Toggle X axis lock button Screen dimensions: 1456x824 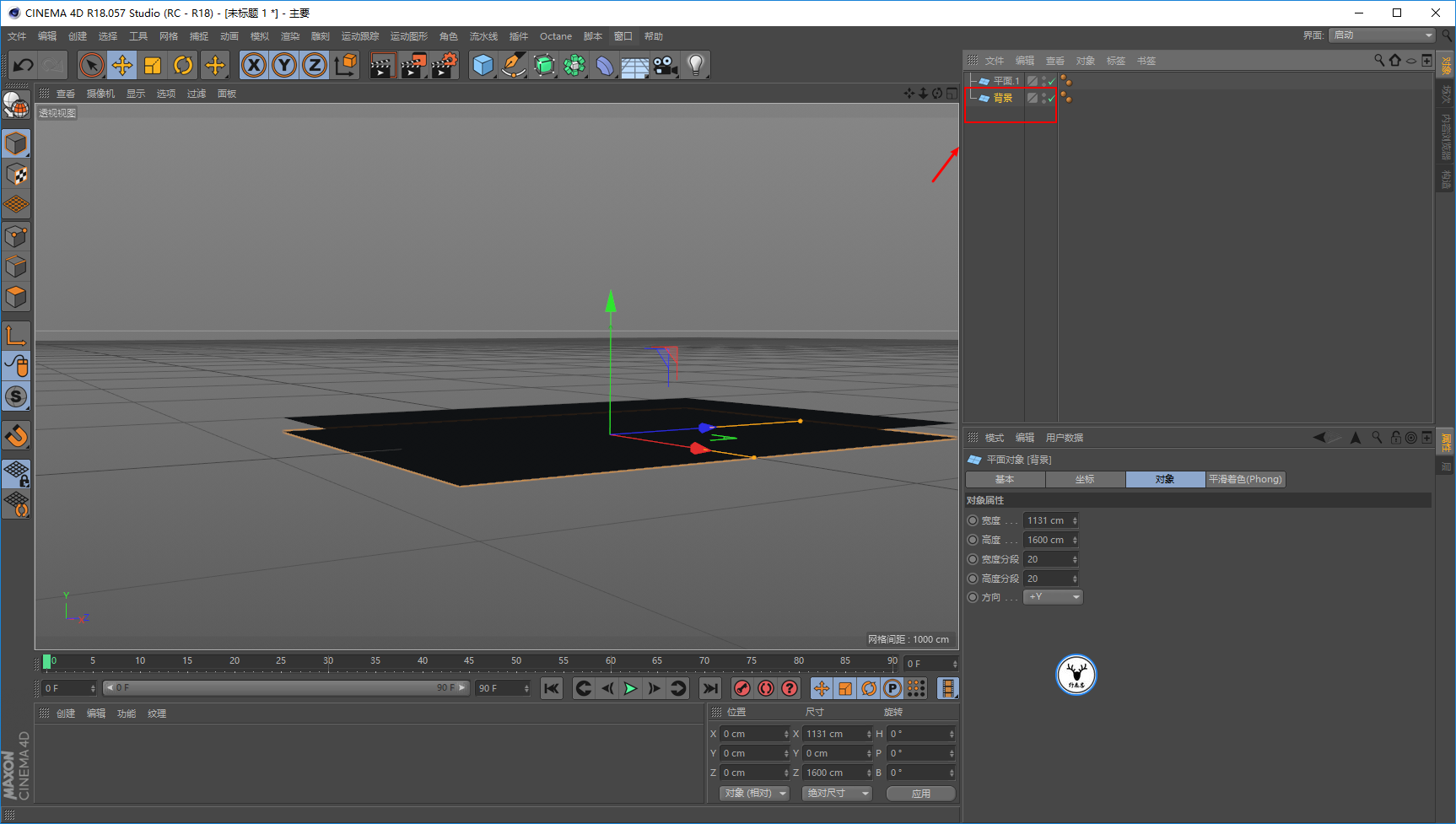[x=254, y=65]
